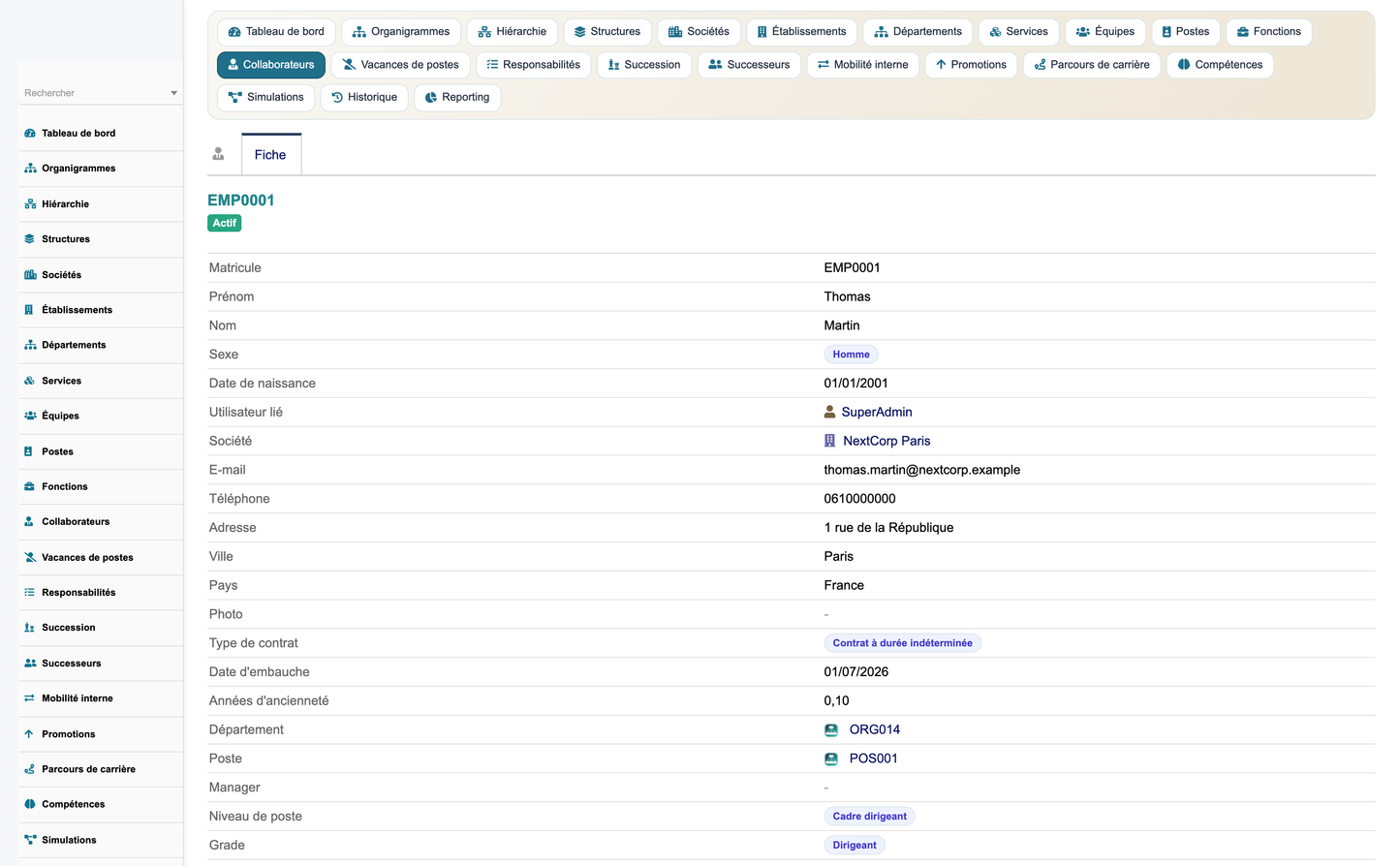Open the Rechercher dropdown arrow
Image resolution: width=1400 pixels, height=866 pixels.
tap(174, 93)
